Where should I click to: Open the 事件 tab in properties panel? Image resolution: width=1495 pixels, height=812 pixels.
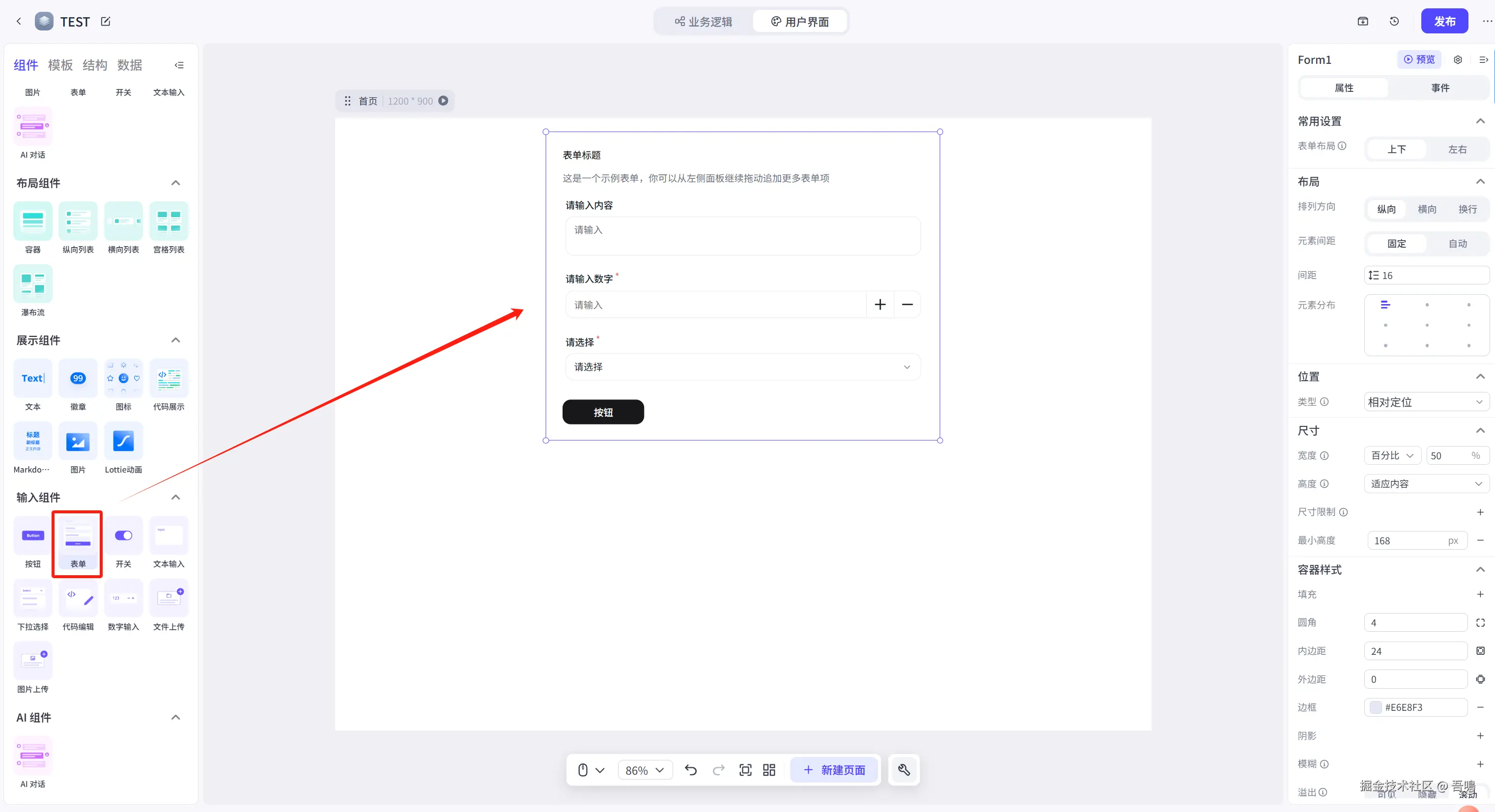(1439, 87)
